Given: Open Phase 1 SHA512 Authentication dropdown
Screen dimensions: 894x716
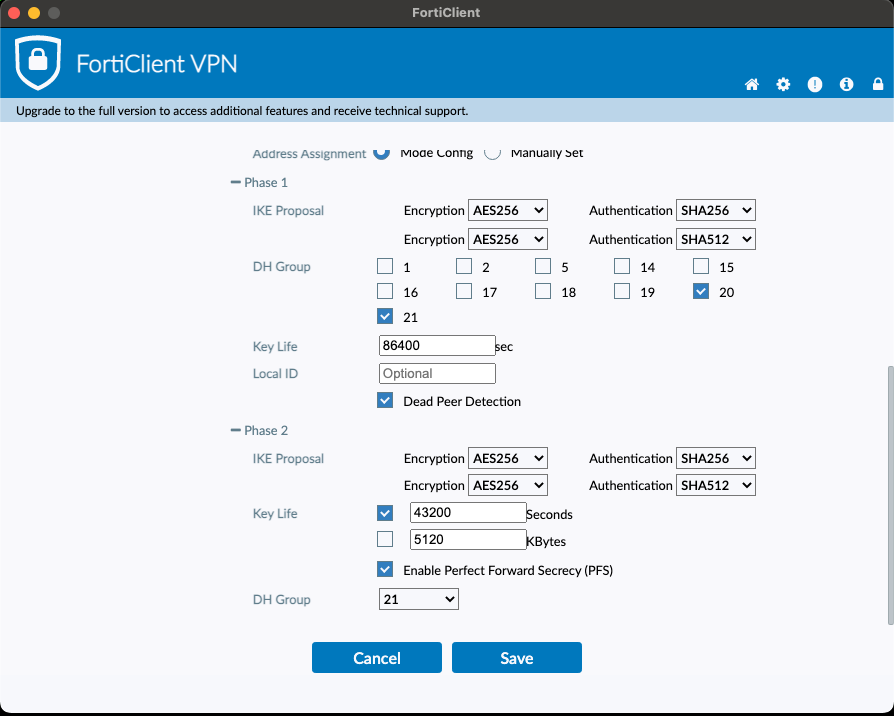Looking at the screenshot, I should (716, 239).
